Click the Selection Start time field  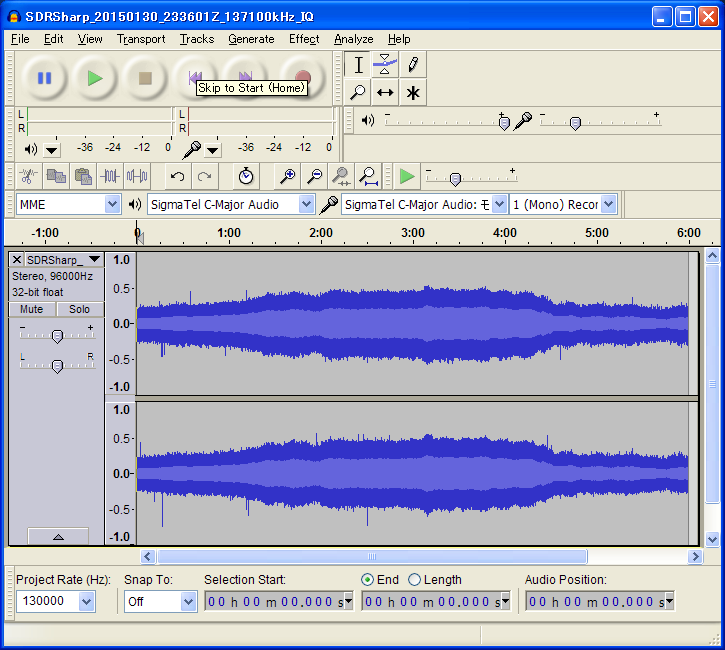(279, 601)
